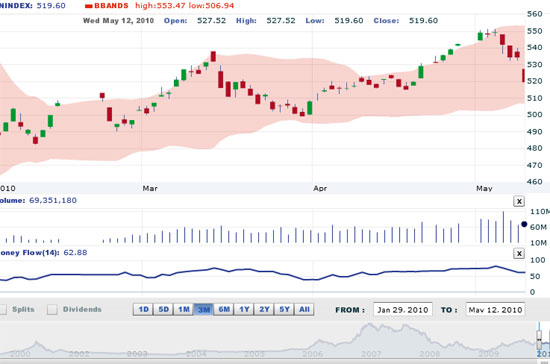Close the Money Flow(14) indicator panel
This screenshot has width=550, height=364.
tap(519, 253)
